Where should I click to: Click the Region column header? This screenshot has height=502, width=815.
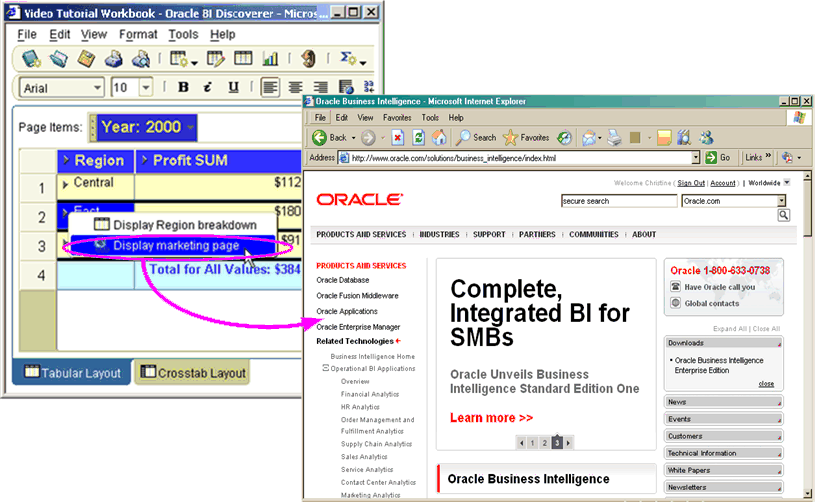point(96,161)
